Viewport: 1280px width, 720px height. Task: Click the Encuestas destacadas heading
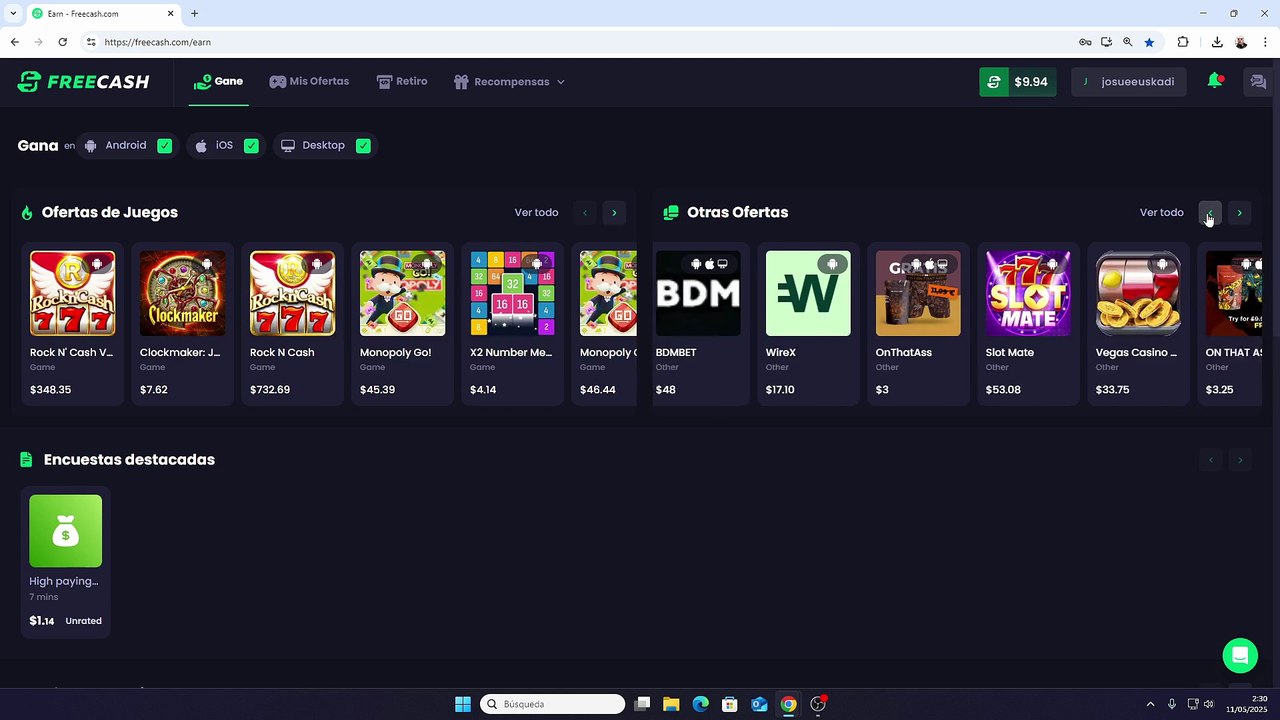pos(129,460)
